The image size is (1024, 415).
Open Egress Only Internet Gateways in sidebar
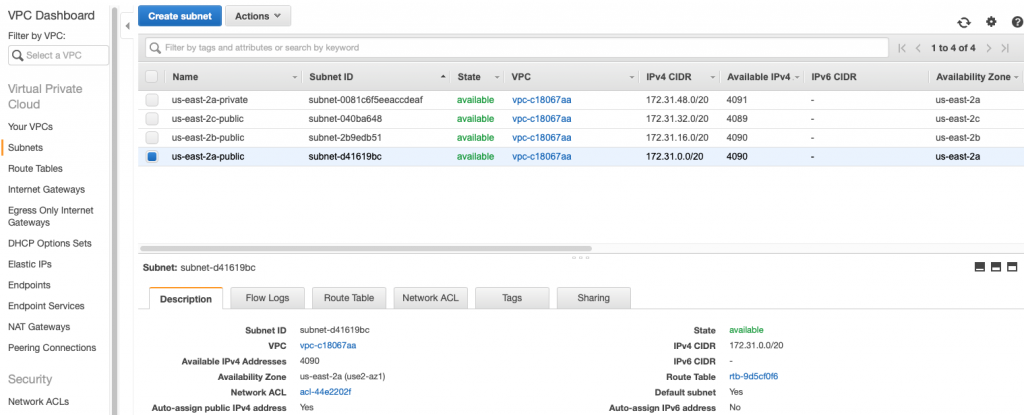[x=50, y=216]
